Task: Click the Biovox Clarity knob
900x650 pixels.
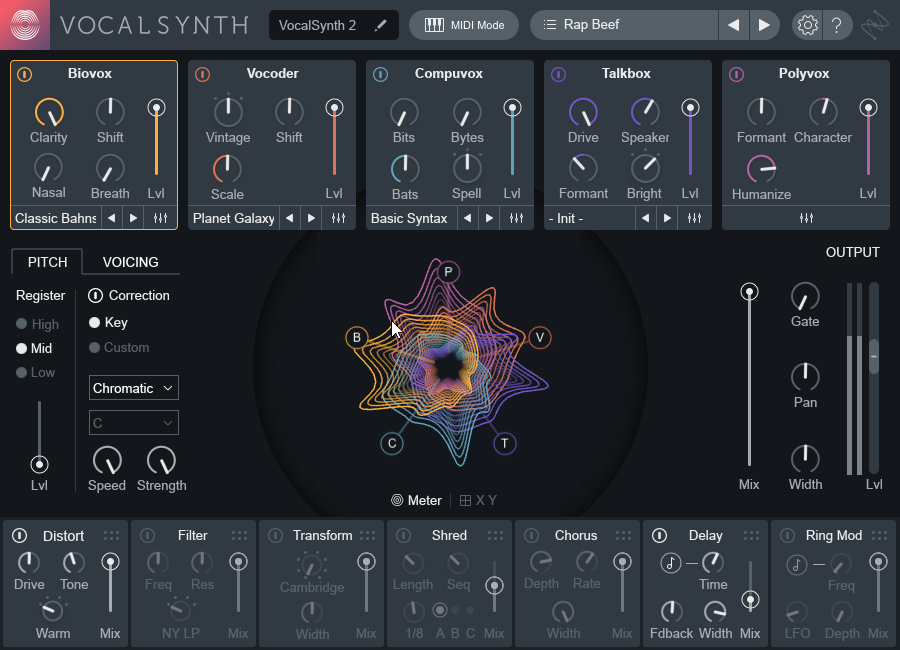Action: [x=49, y=112]
